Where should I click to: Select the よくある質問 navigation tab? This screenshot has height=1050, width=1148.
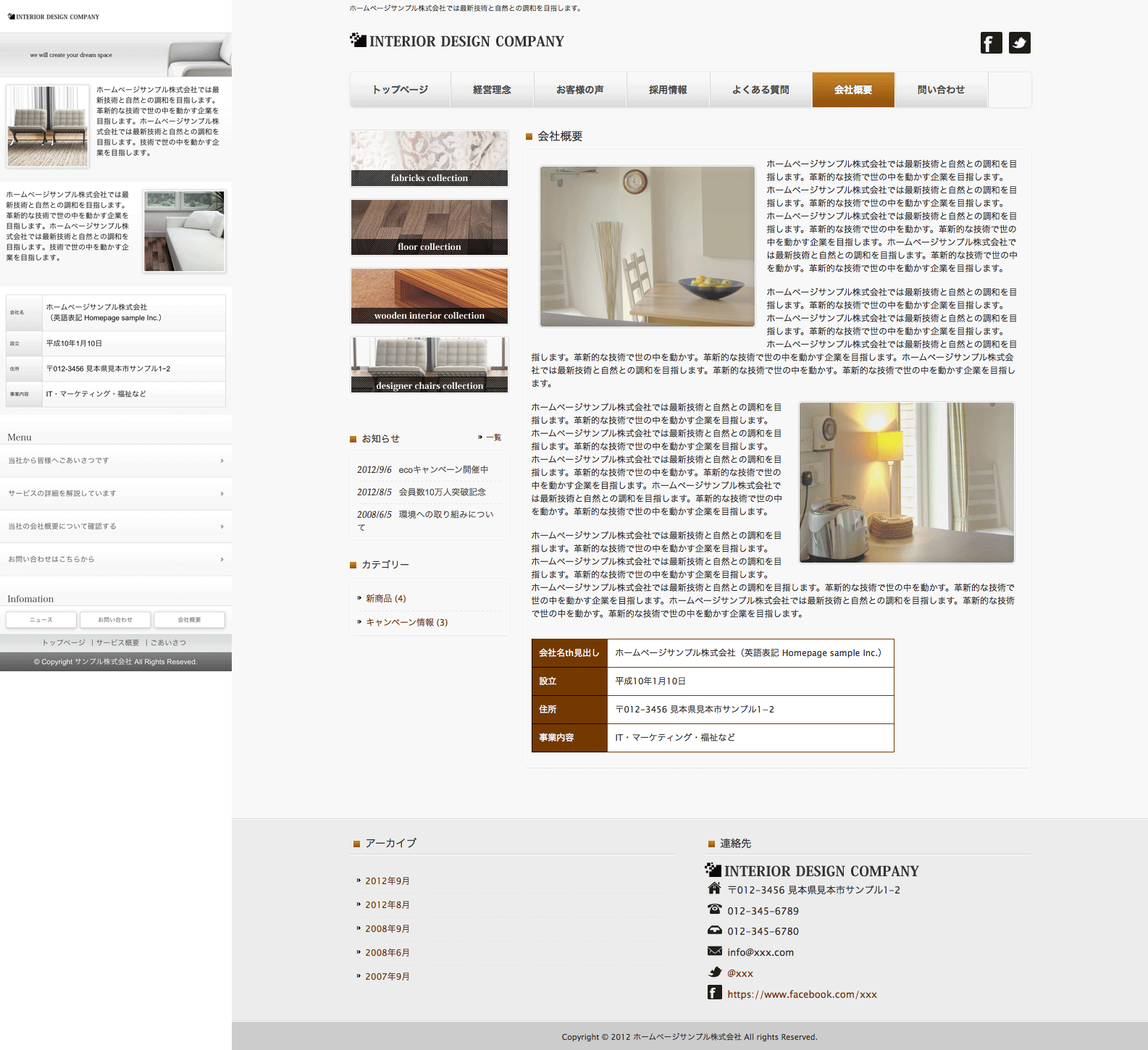pyautogui.click(x=761, y=90)
